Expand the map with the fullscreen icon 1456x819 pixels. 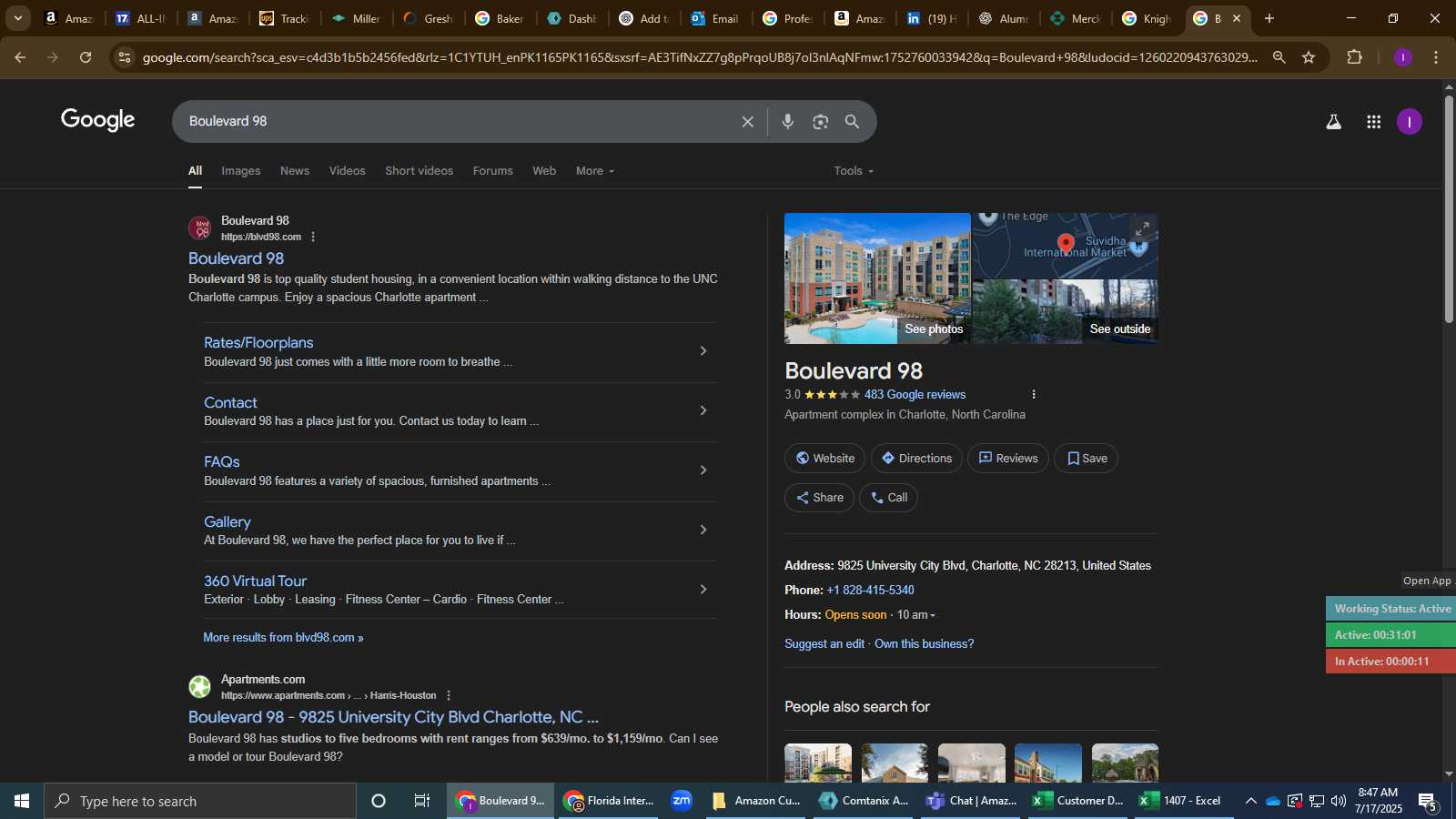pyautogui.click(x=1143, y=228)
